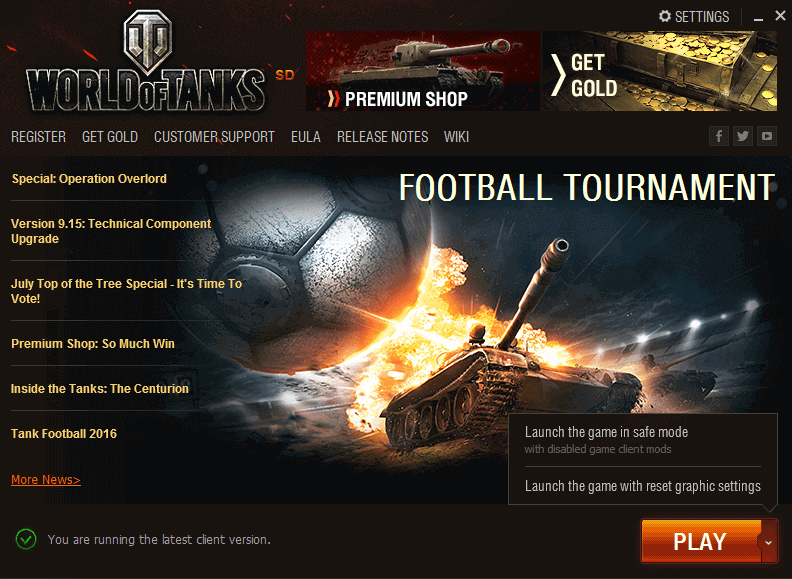
Task: Open the YouTube social icon
Action: pos(767,136)
